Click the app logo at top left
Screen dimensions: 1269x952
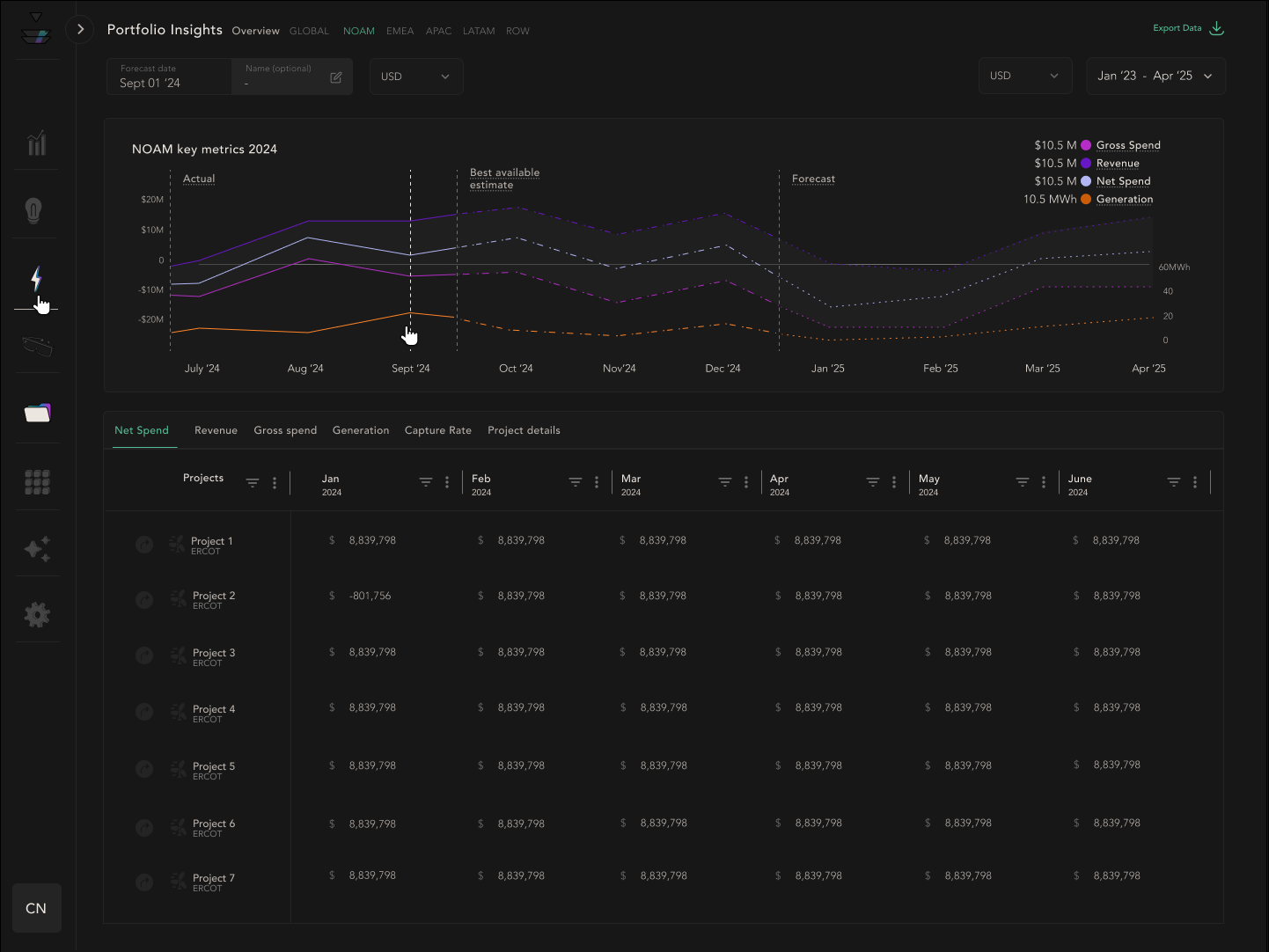(36, 29)
